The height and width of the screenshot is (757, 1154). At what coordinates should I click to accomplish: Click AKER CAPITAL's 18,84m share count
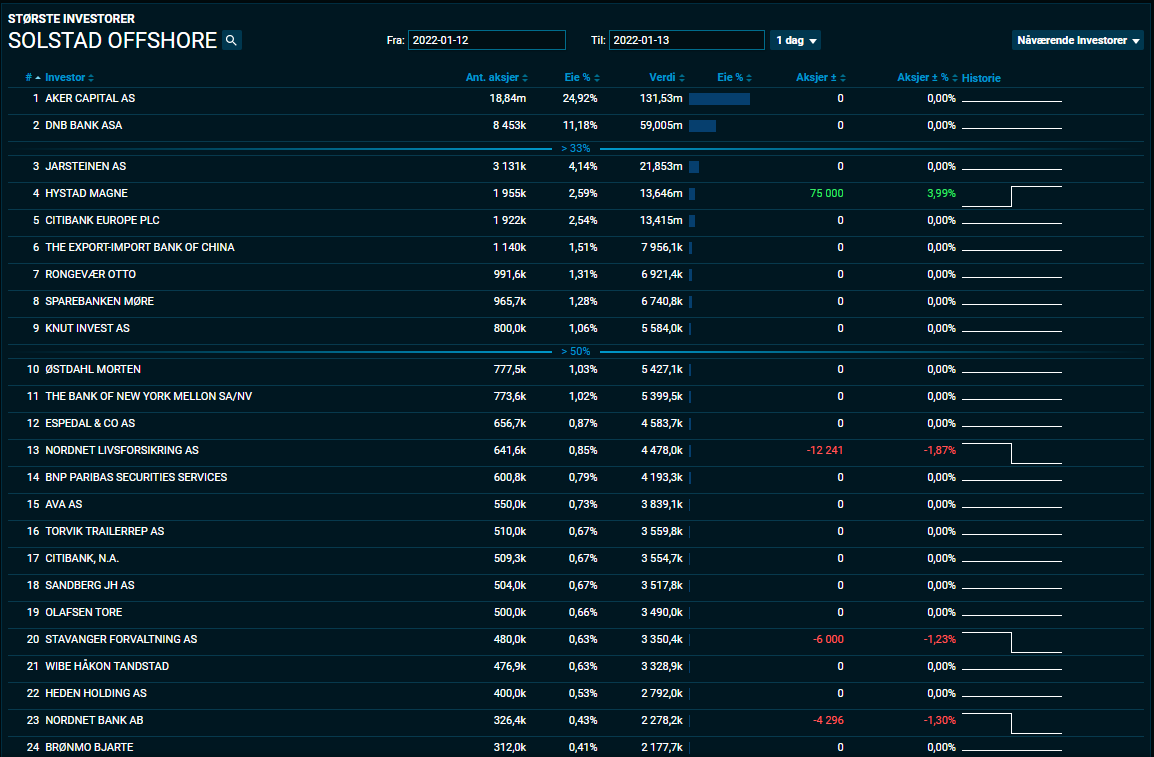(x=508, y=99)
